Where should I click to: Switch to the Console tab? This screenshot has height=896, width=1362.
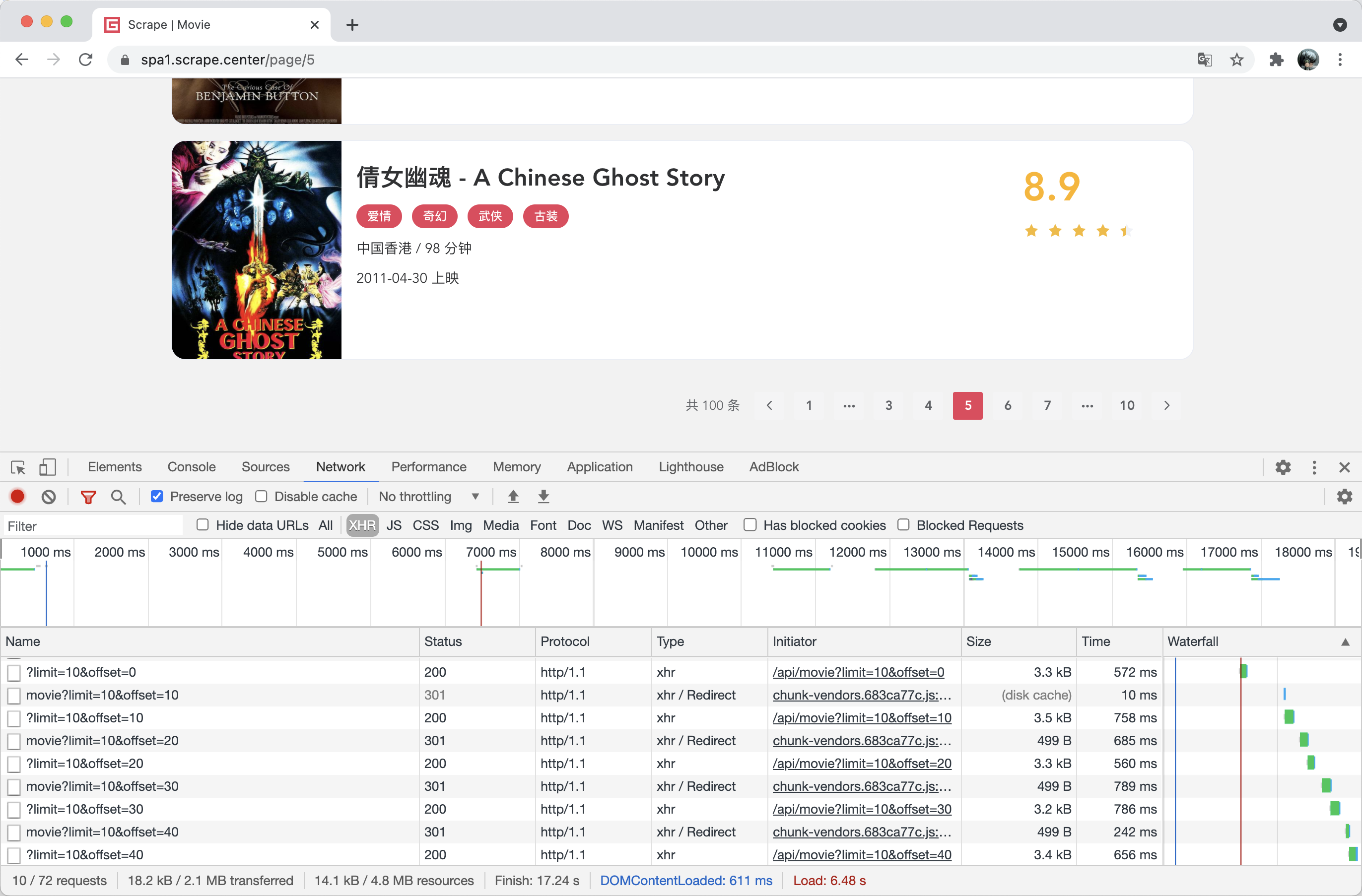click(x=191, y=467)
